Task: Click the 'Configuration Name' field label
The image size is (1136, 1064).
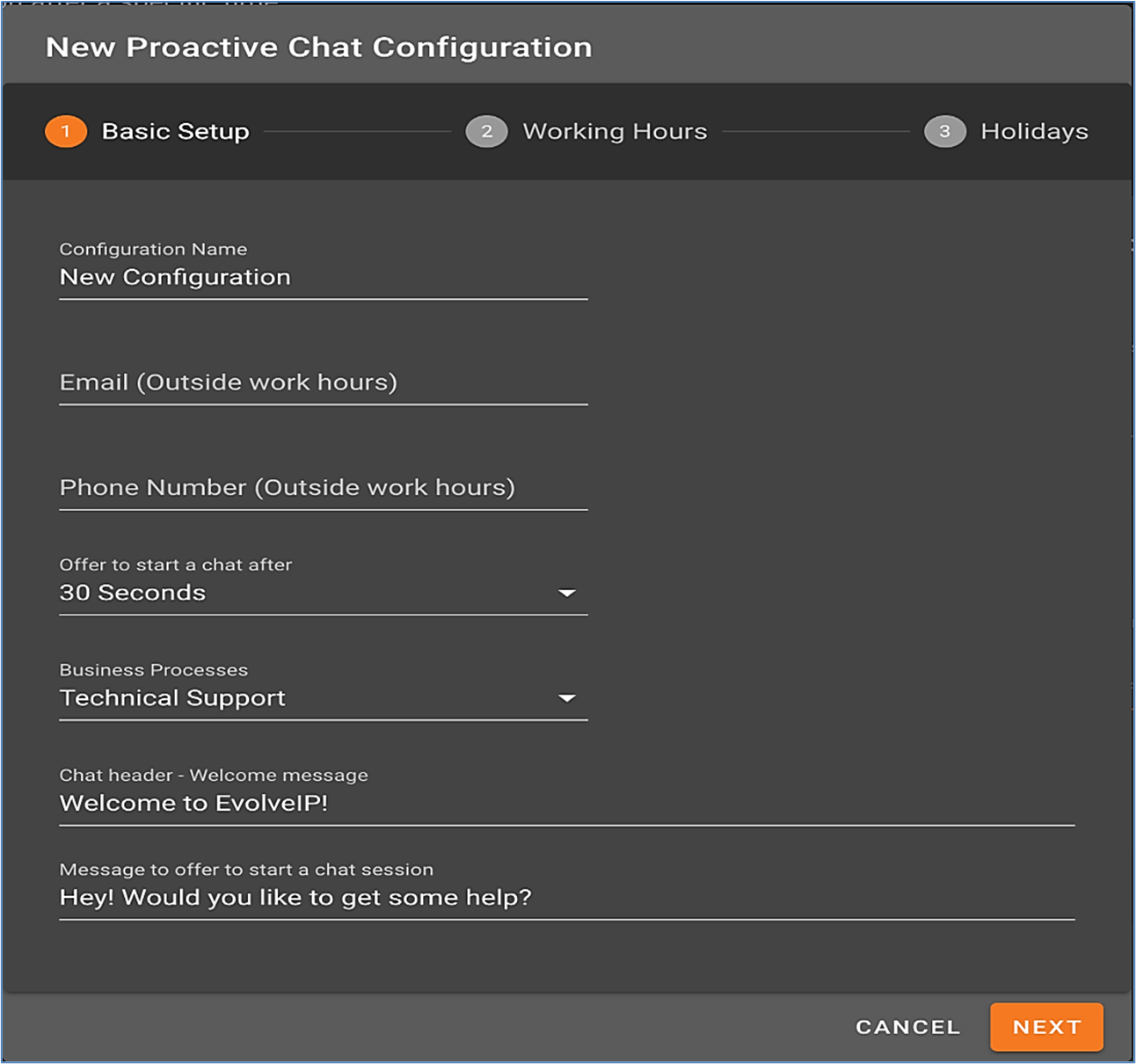Action: point(153,250)
